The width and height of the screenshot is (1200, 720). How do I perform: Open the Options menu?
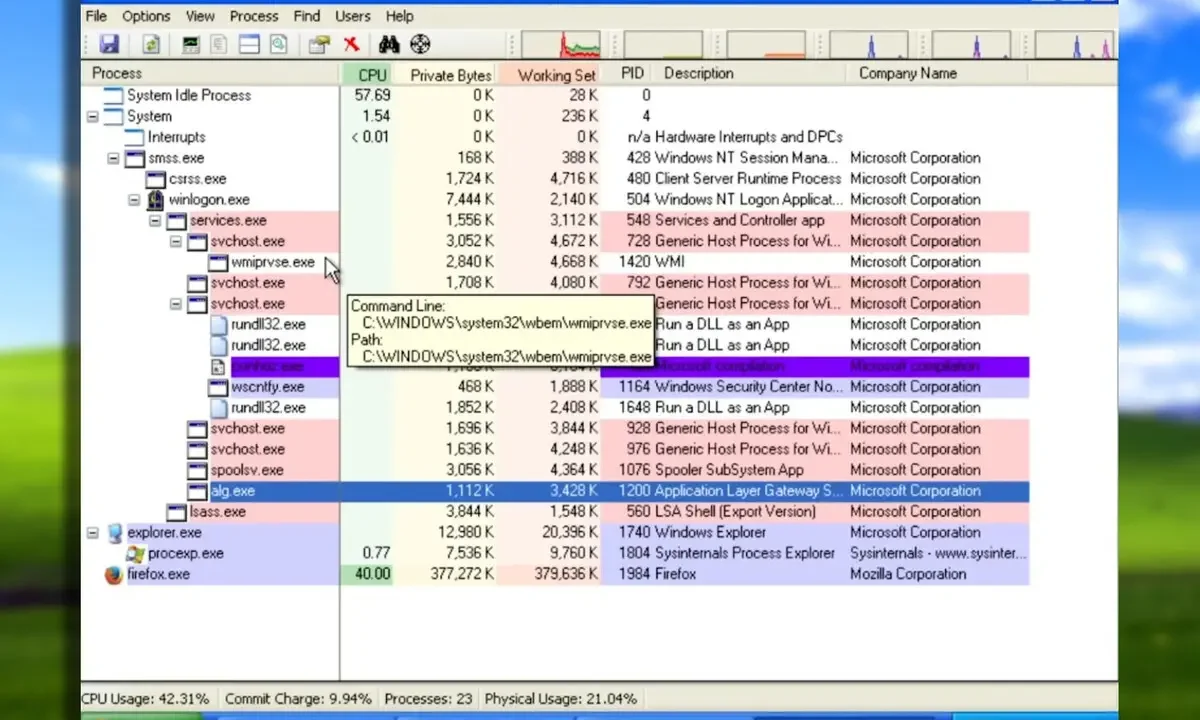146,16
